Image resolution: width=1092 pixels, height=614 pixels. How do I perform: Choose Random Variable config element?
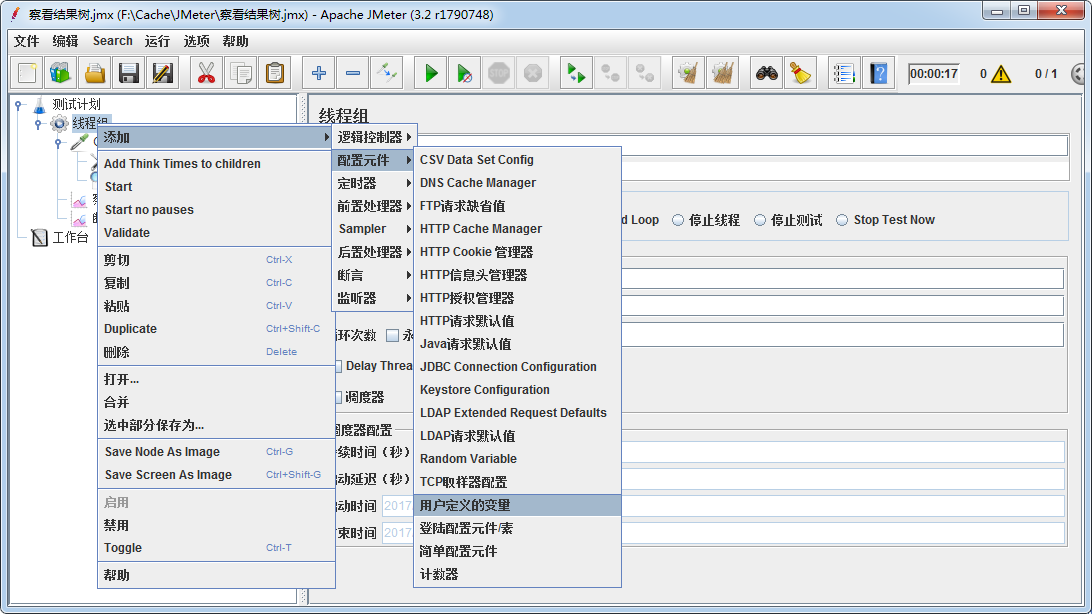(517, 459)
